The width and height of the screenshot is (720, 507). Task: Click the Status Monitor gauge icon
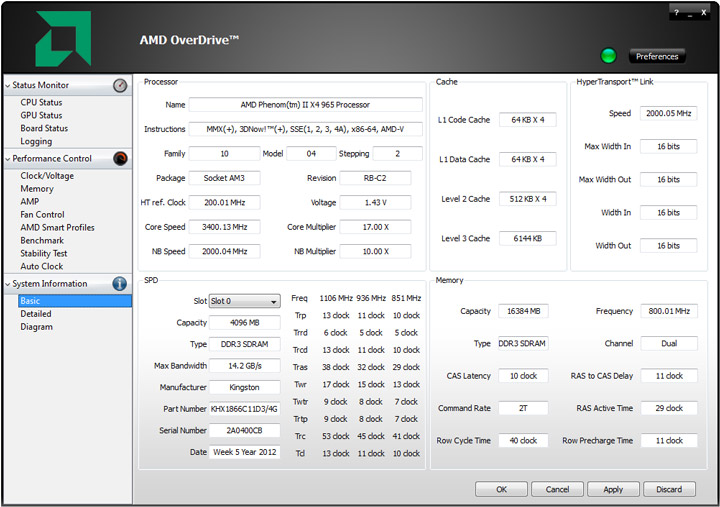pyautogui.click(x=120, y=86)
